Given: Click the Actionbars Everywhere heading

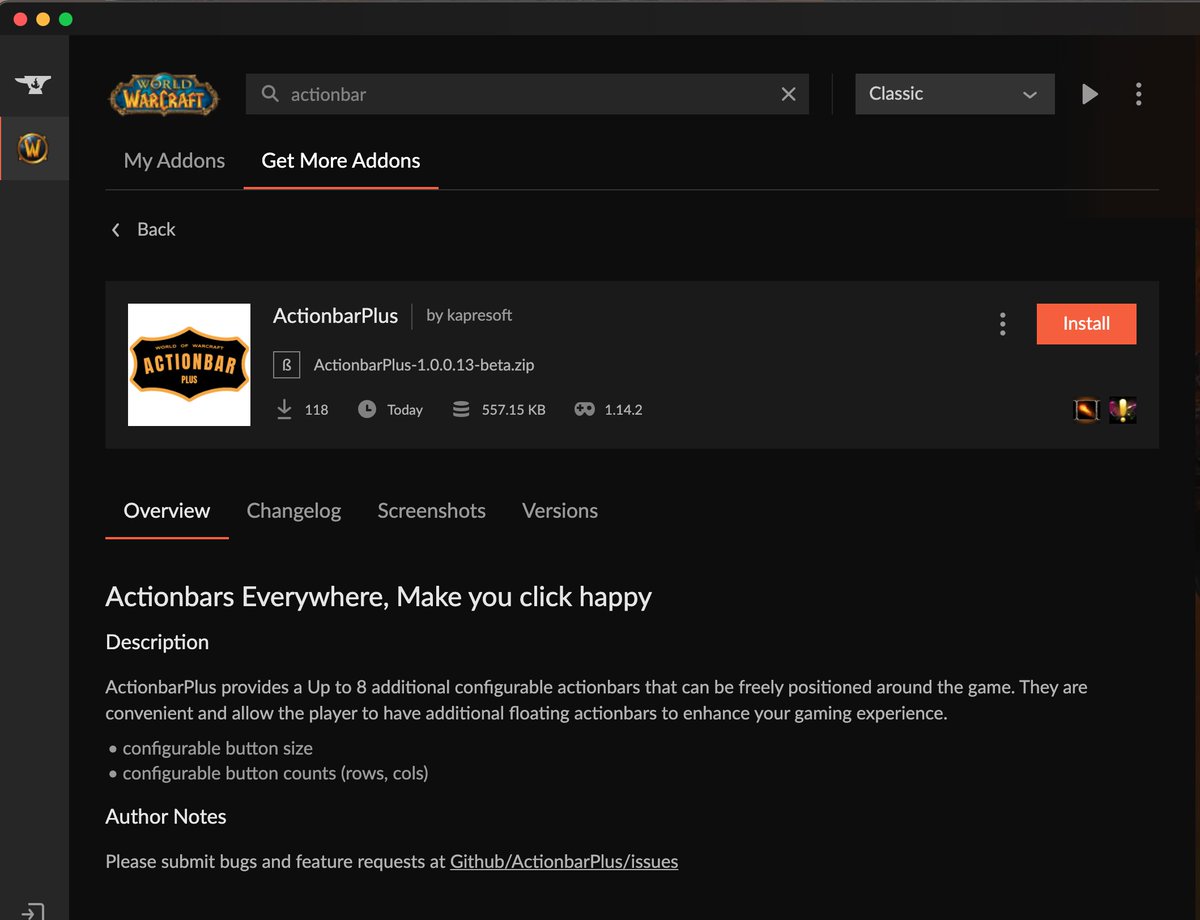Looking at the screenshot, I should pyautogui.click(x=379, y=598).
